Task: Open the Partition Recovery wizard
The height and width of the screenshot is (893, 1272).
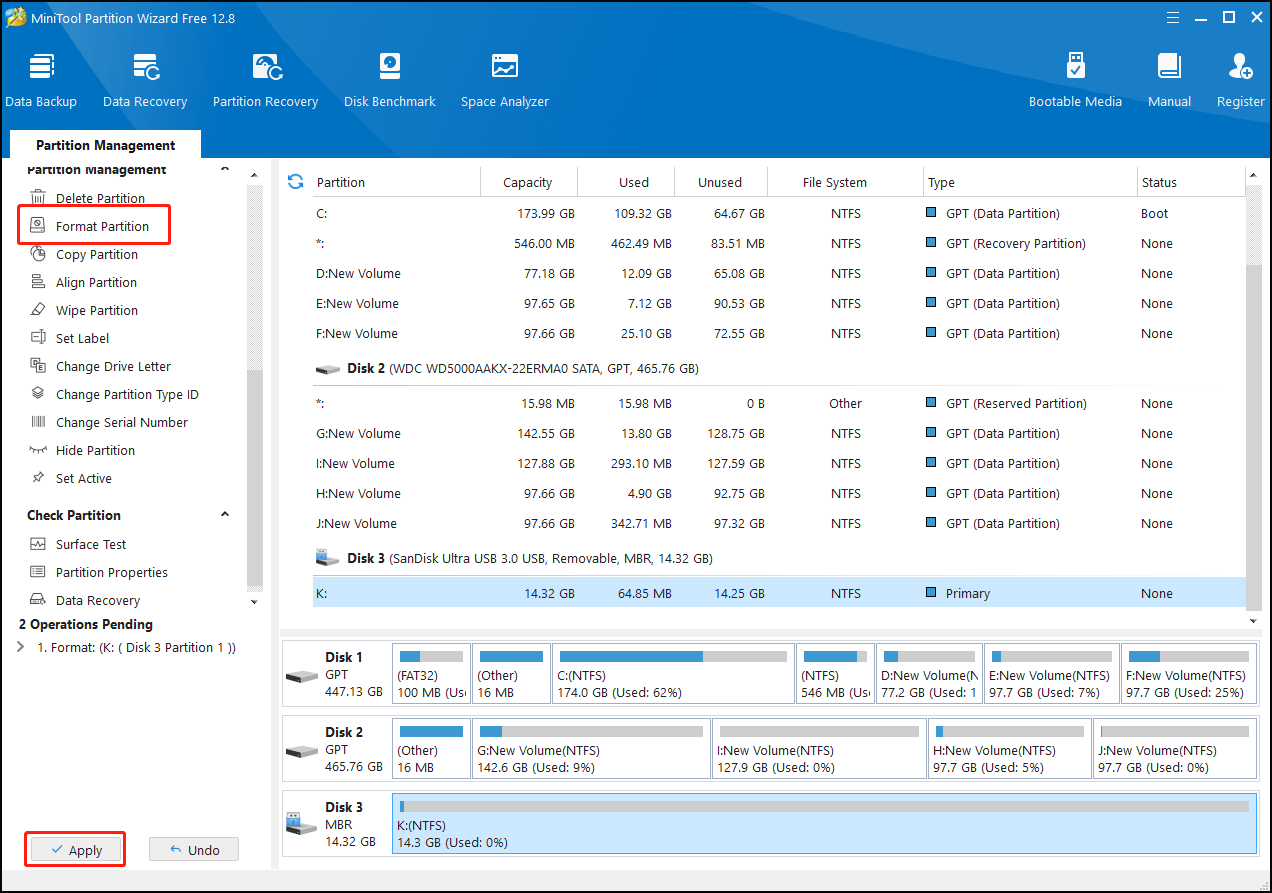Action: (x=265, y=80)
